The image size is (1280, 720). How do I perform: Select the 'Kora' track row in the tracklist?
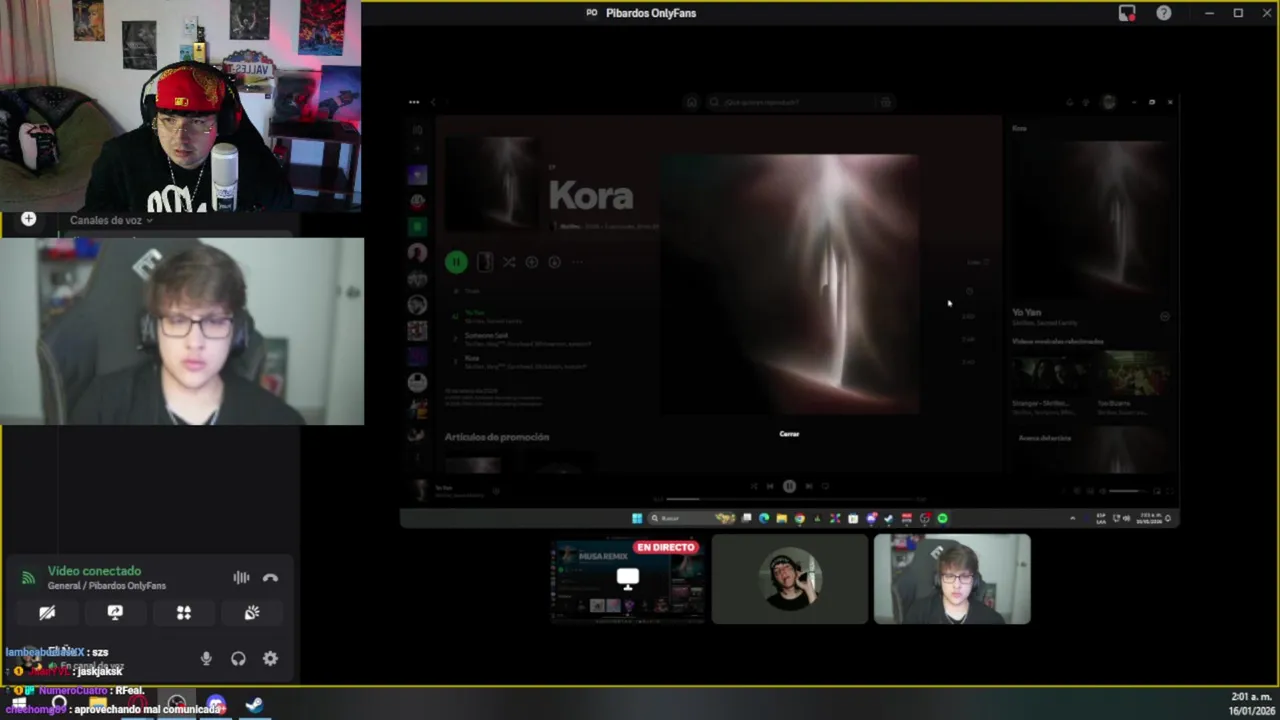coord(715,361)
